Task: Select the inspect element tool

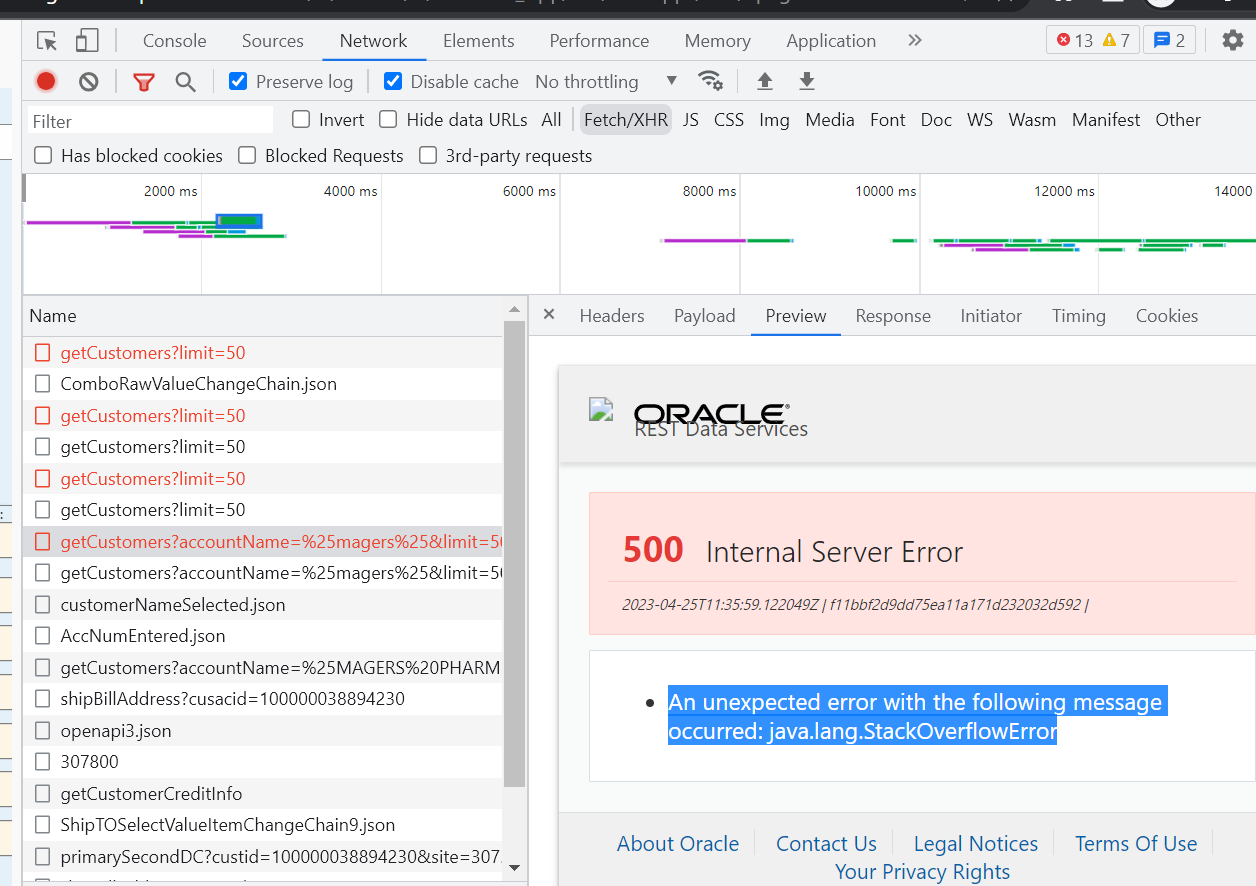Action: 45,39
